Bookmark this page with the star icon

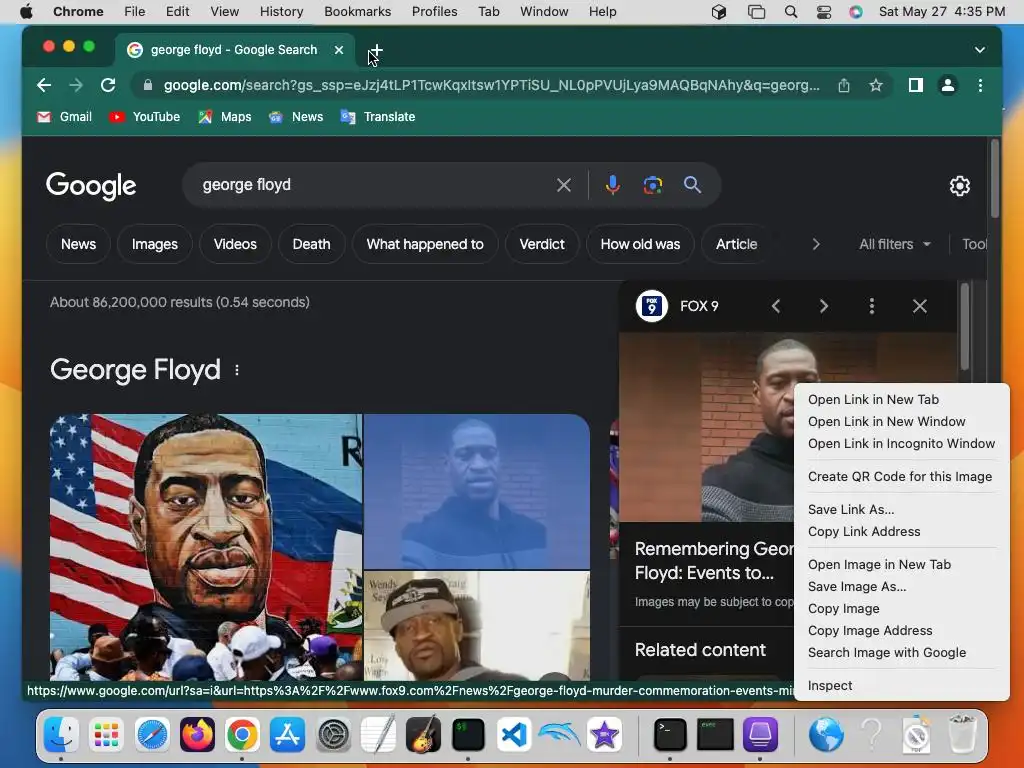876,85
